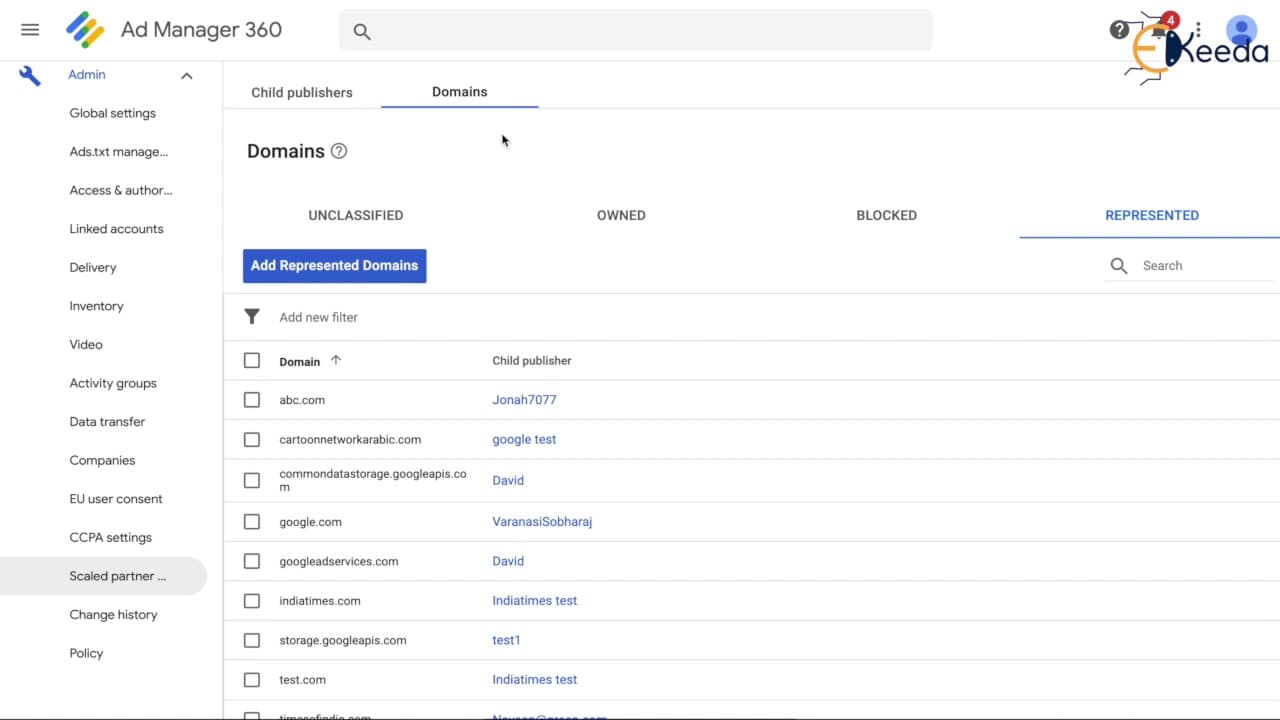Open the user account avatar
The width and height of the screenshot is (1280, 720).
pyautogui.click(x=1241, y=30)
